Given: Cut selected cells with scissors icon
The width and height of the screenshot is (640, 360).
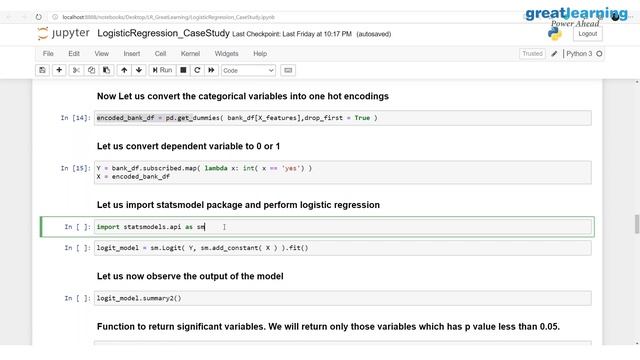Looking at the screenshot, I should 76,70.
